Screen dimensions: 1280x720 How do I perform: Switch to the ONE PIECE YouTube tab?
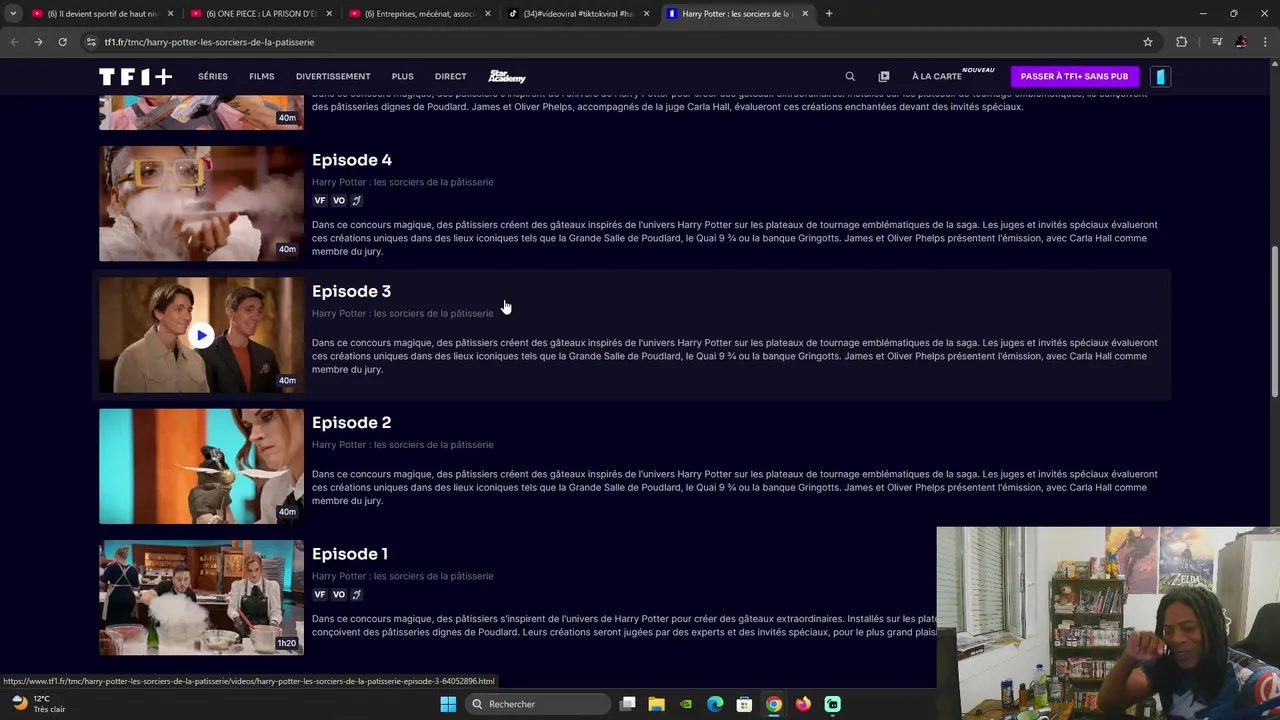260,14
